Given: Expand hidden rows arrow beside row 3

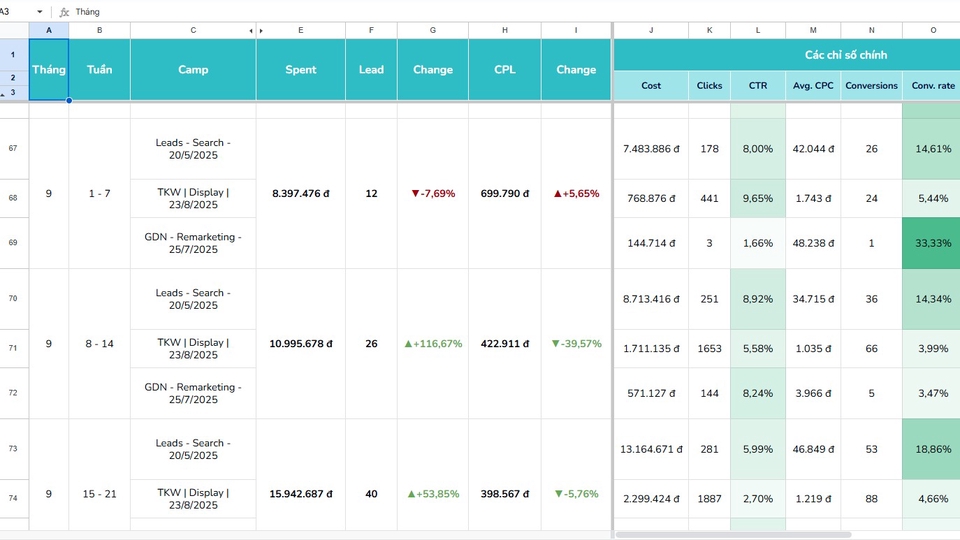Looking at the screenshot, I should click(3, 93).
